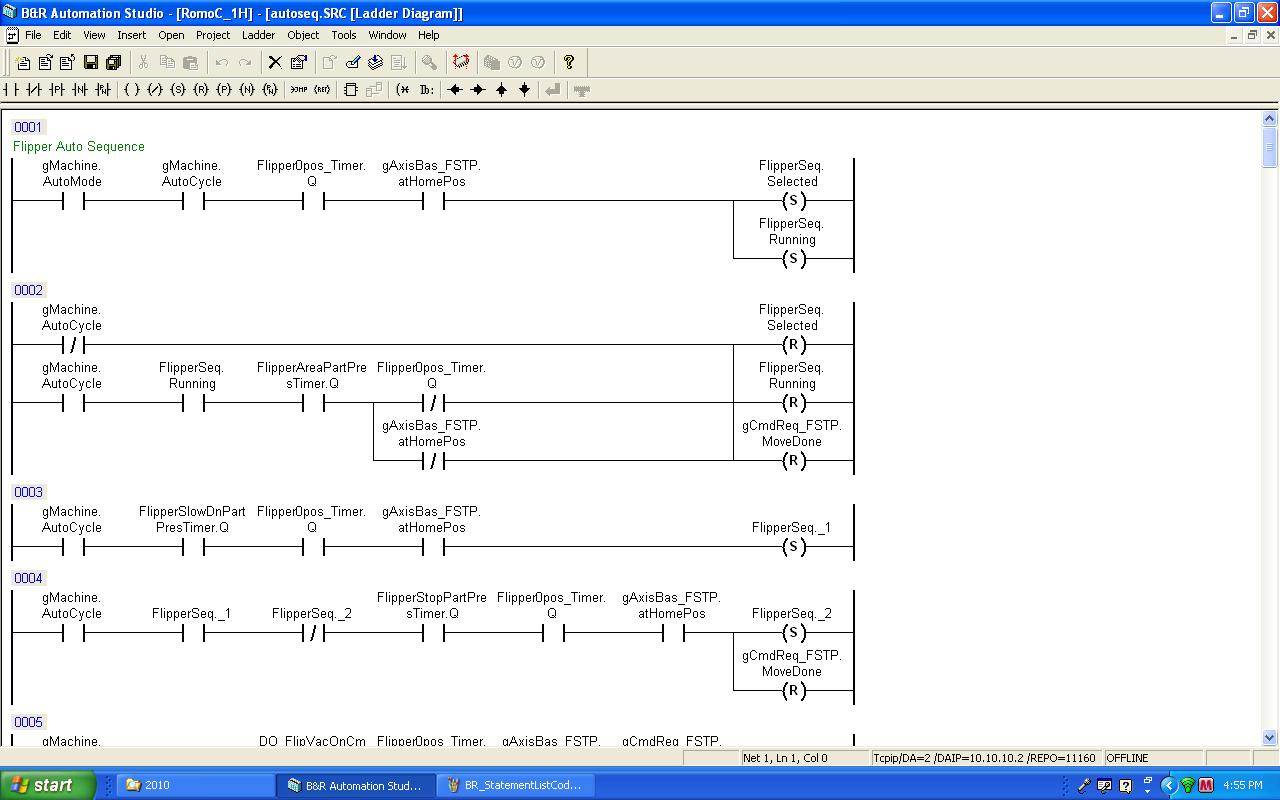Viewport: 1280px width, 800px height.
Task: Click the Save All toolbar icon
Action: click(x=113, y=62)
